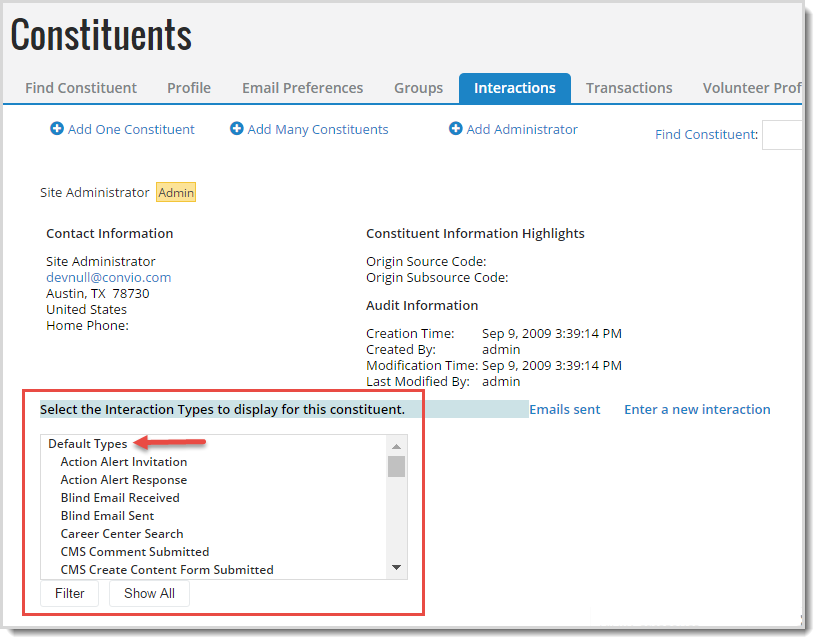Select Blind Email Received interaction type
This screenshot has height=644, width=820.
120,498
